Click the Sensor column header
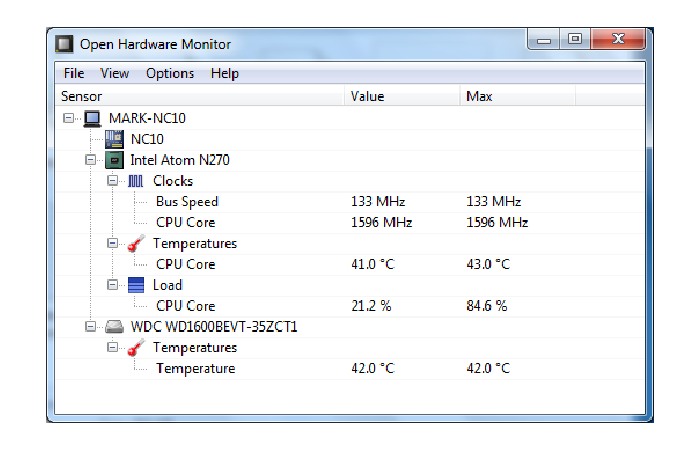Viewport: 700px width, 450px height. coord(200,96)
